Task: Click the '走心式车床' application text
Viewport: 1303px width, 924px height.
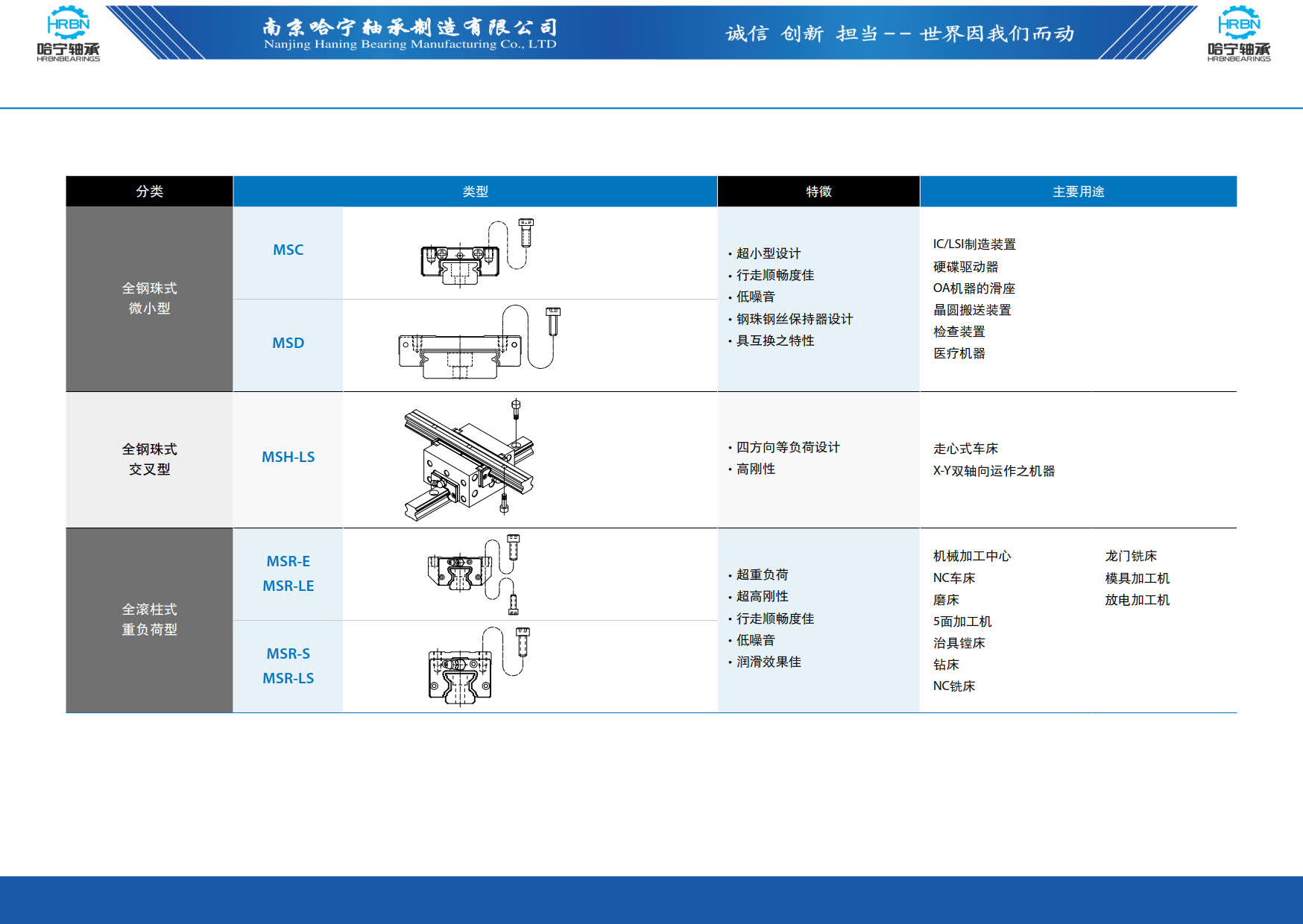Action: (965, 449)
